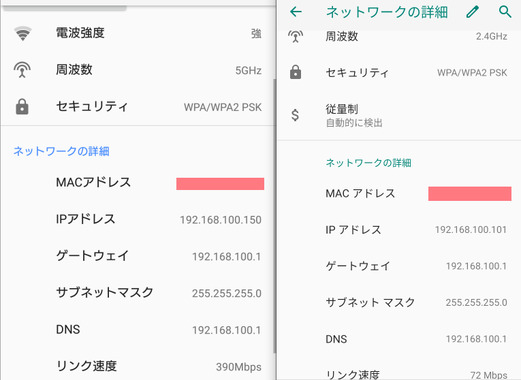
Task: Tap the right panel lock icon
Action: tap(295, 72)
